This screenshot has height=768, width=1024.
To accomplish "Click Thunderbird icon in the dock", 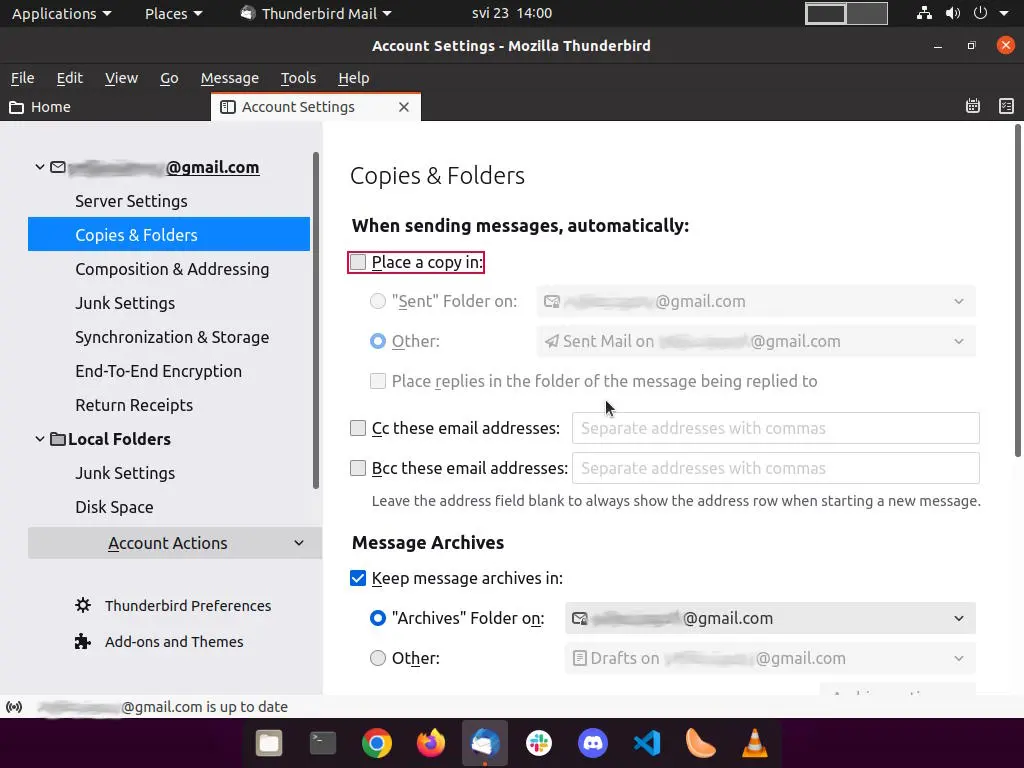I will [x=485, y=743].
